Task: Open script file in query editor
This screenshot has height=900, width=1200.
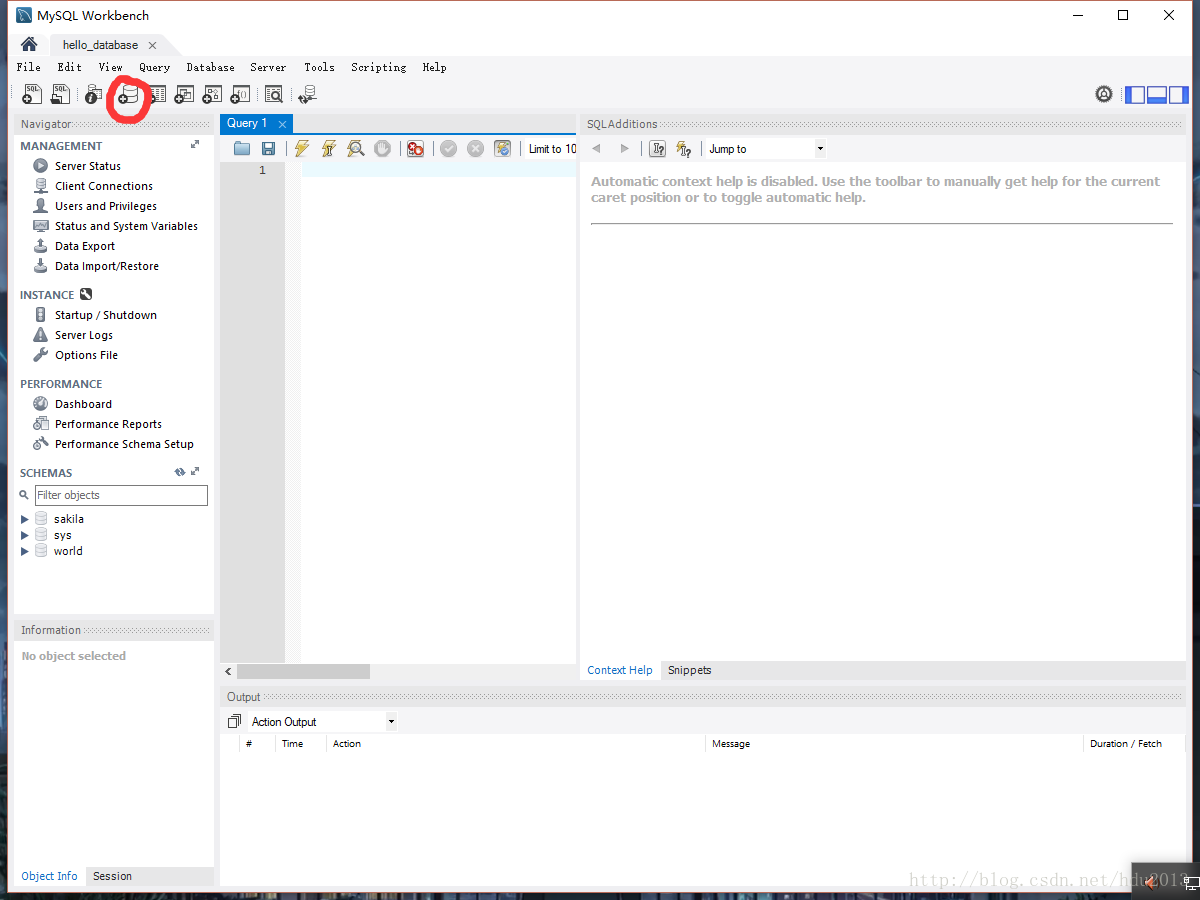Action: coord(242,149)
